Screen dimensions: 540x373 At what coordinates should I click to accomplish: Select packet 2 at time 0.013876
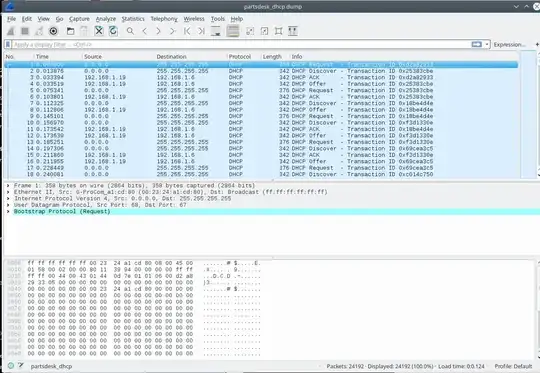click(x=261, y=71)
